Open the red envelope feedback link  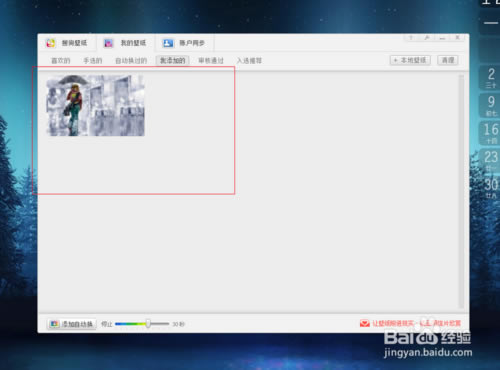(410, 323)
